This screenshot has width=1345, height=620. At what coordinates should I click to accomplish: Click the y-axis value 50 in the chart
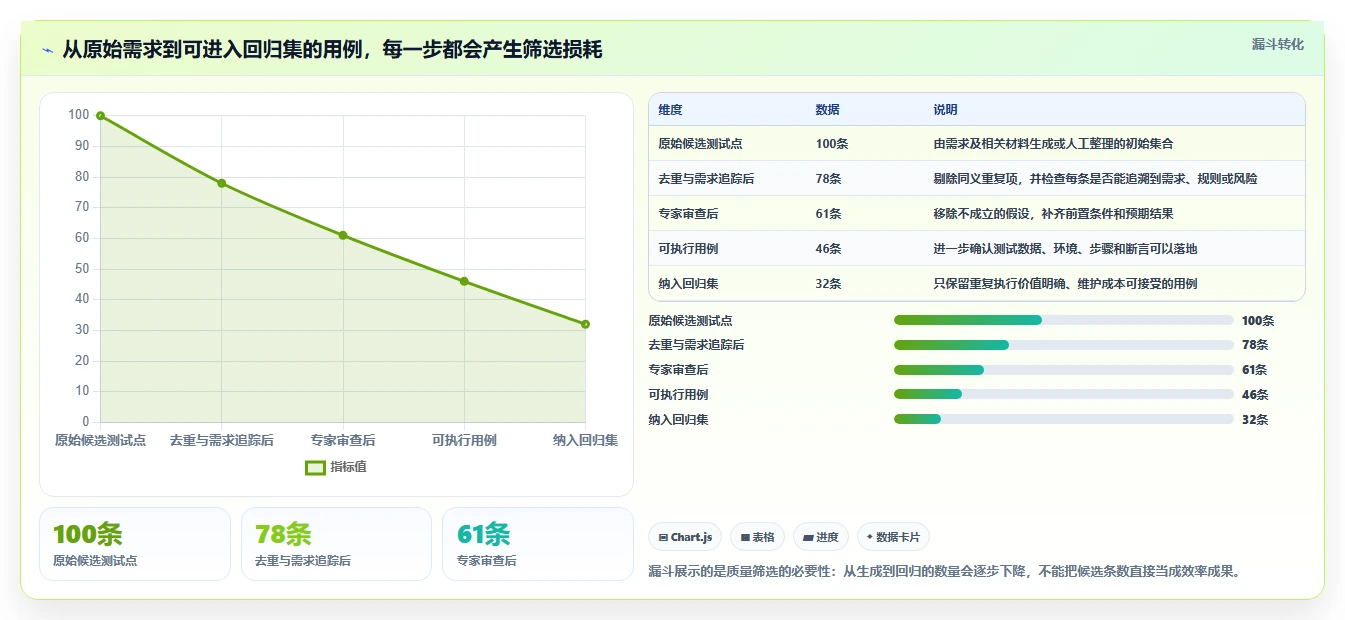click(81, 269)
